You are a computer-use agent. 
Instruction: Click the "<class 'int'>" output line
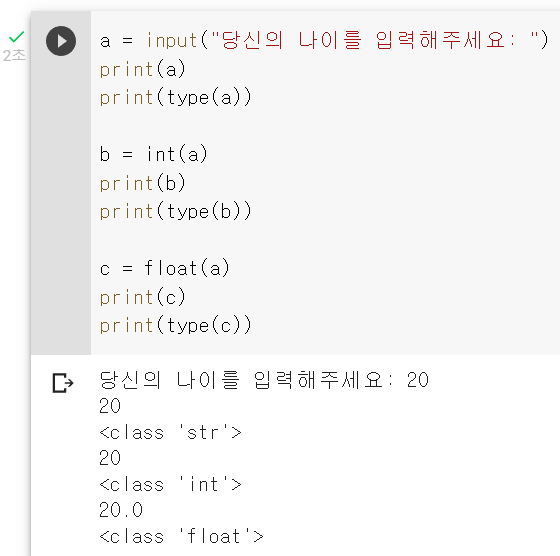point(171,485)
